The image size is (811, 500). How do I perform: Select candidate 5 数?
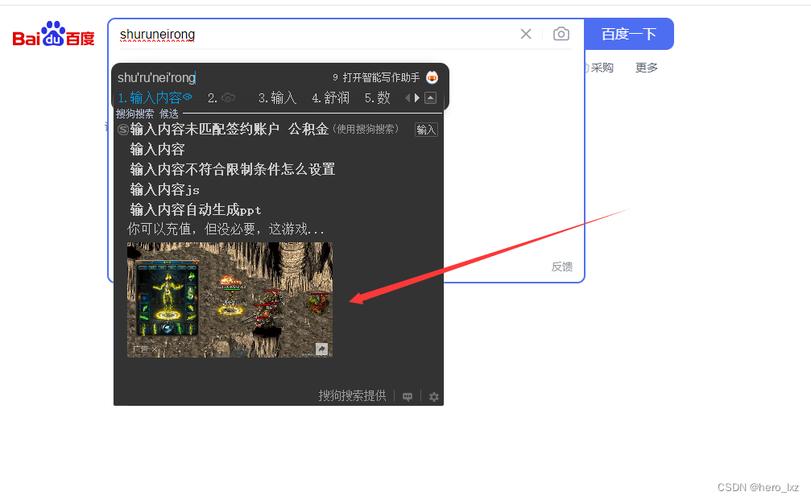click(x=377, y=98)
